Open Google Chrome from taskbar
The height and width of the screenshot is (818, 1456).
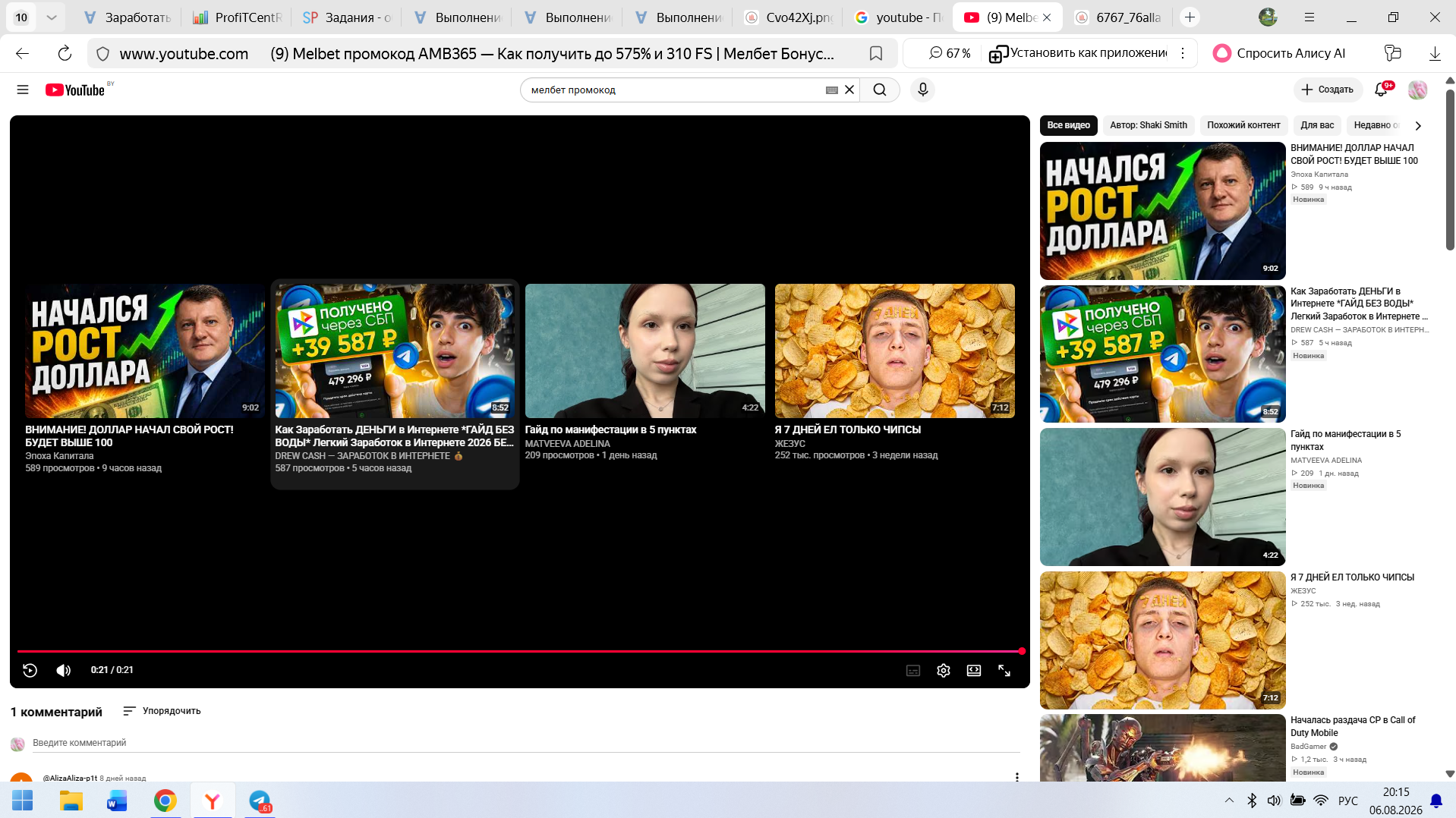pyautogui.click(x=165, y=801)
